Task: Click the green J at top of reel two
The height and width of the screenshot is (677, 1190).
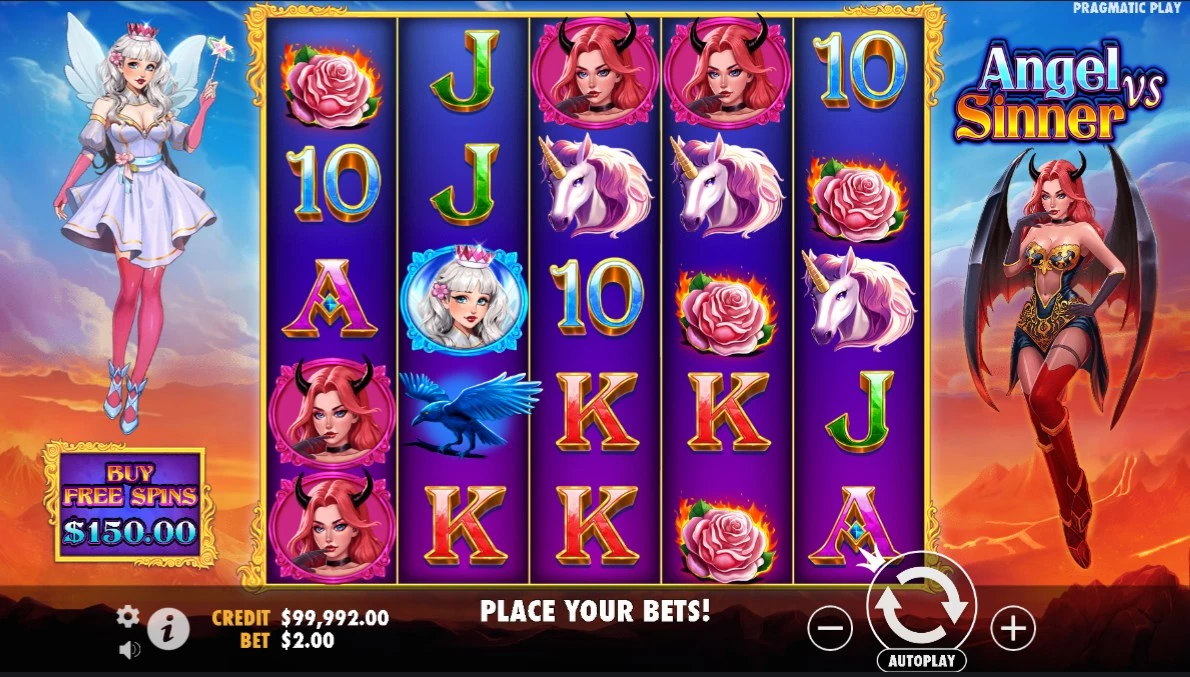Action: (x=464, y=71)
